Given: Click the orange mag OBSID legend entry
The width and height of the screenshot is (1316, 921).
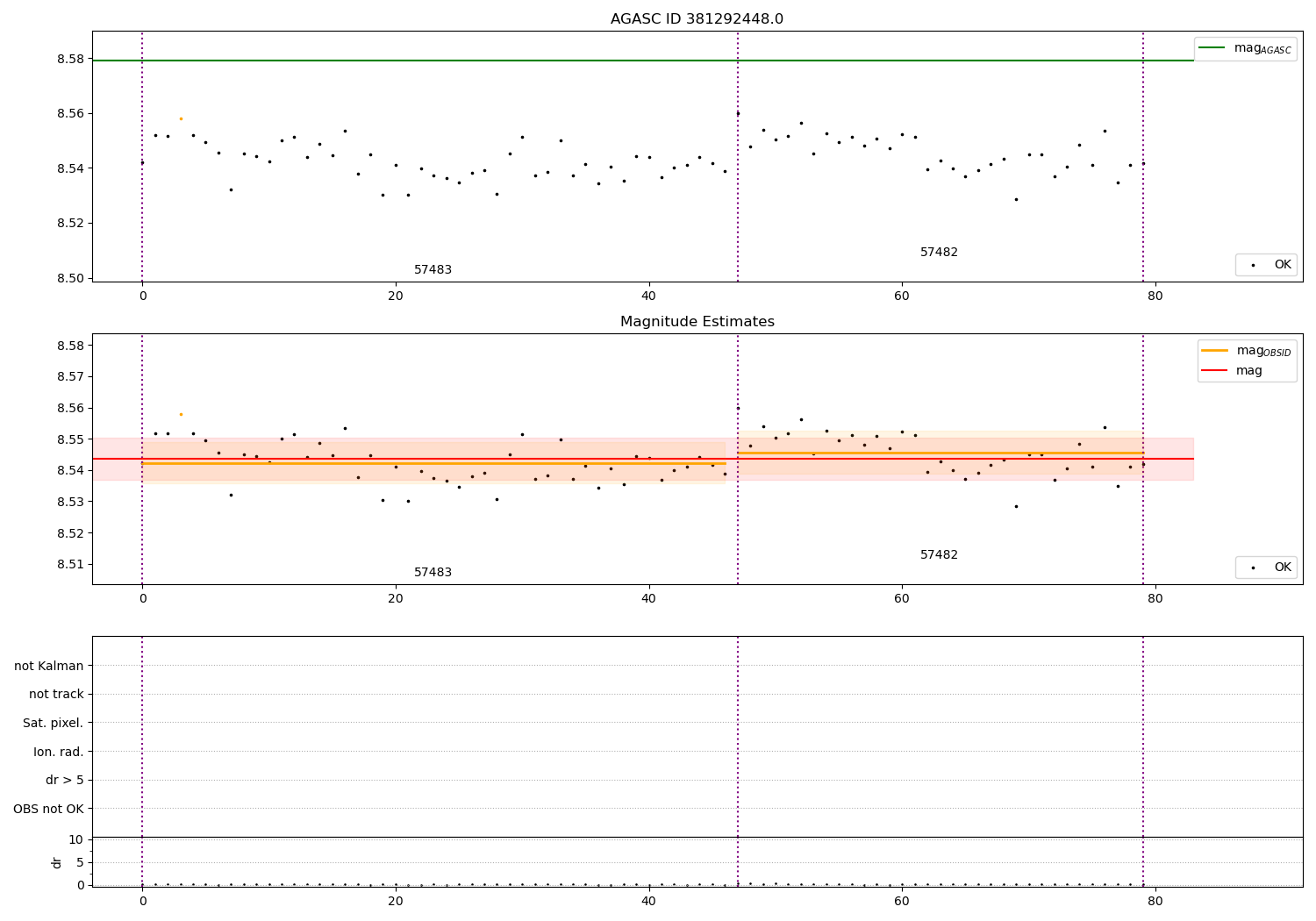Looking at the screenshot, I should pyautogui.click(x=1247, y=351).
